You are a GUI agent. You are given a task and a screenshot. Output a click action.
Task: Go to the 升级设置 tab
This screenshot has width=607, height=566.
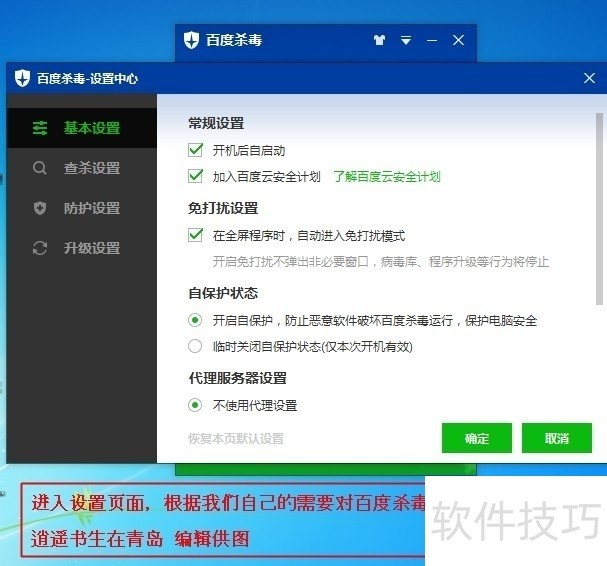pos(82,248)
